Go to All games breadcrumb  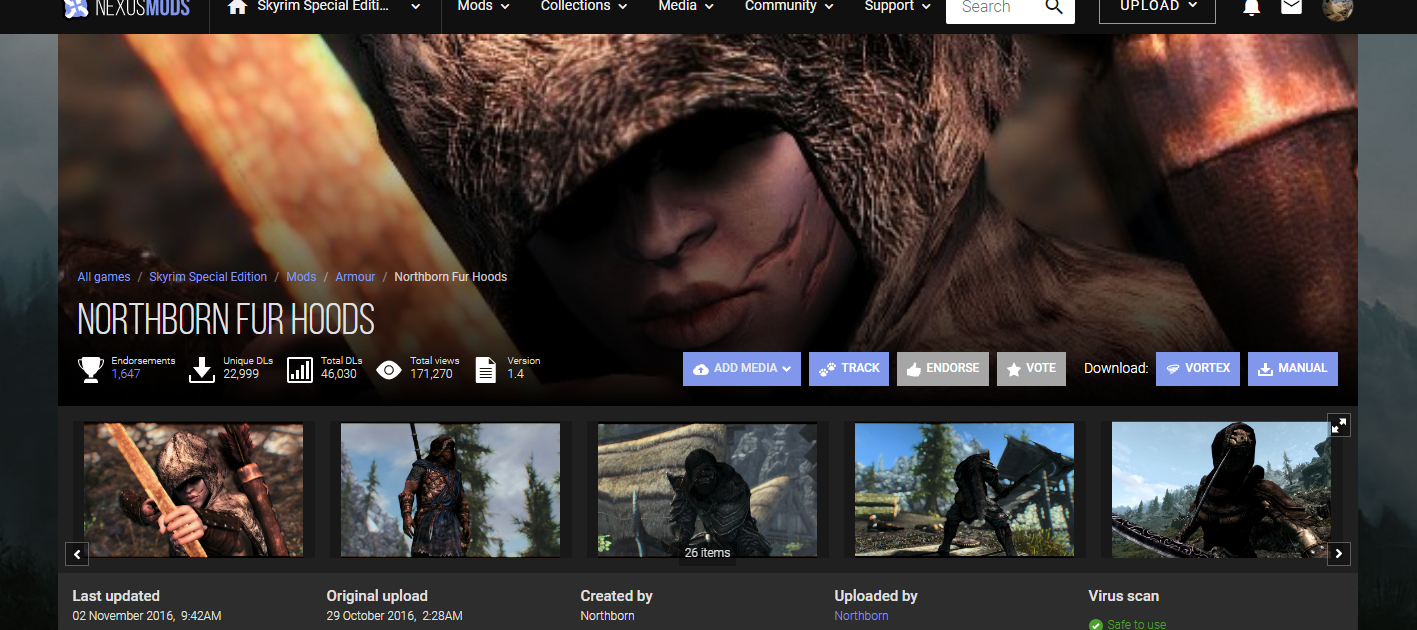[x=104, y=277]
